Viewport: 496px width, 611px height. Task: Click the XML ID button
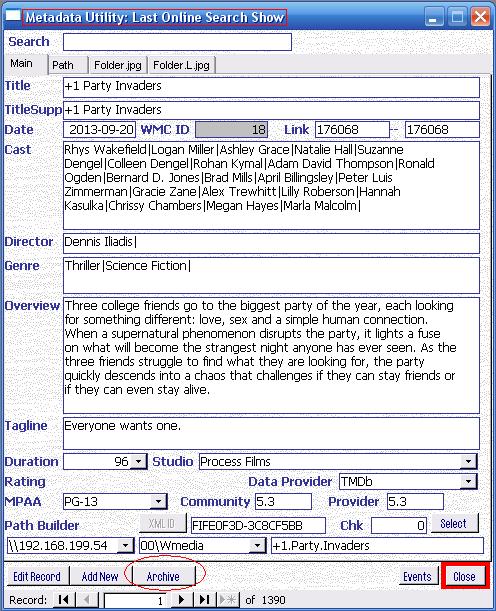click(162, 523)
